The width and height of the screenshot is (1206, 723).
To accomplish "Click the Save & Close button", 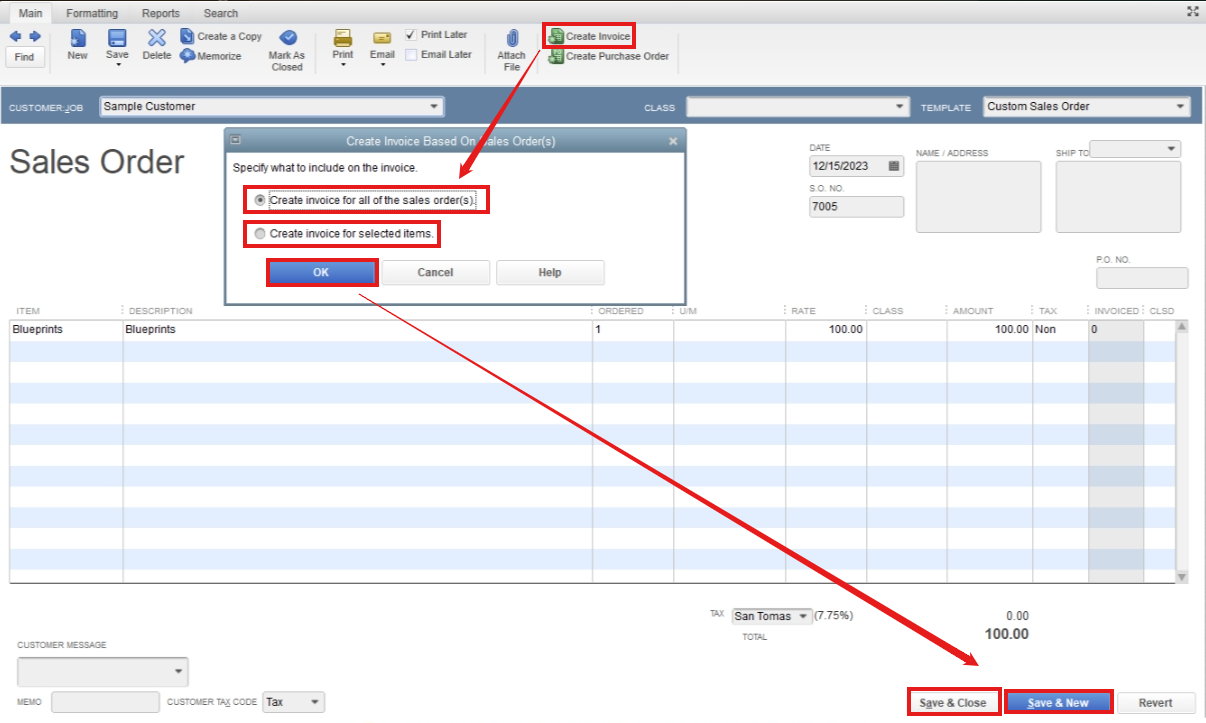I will pyautogui.click(x=952, y=702).
